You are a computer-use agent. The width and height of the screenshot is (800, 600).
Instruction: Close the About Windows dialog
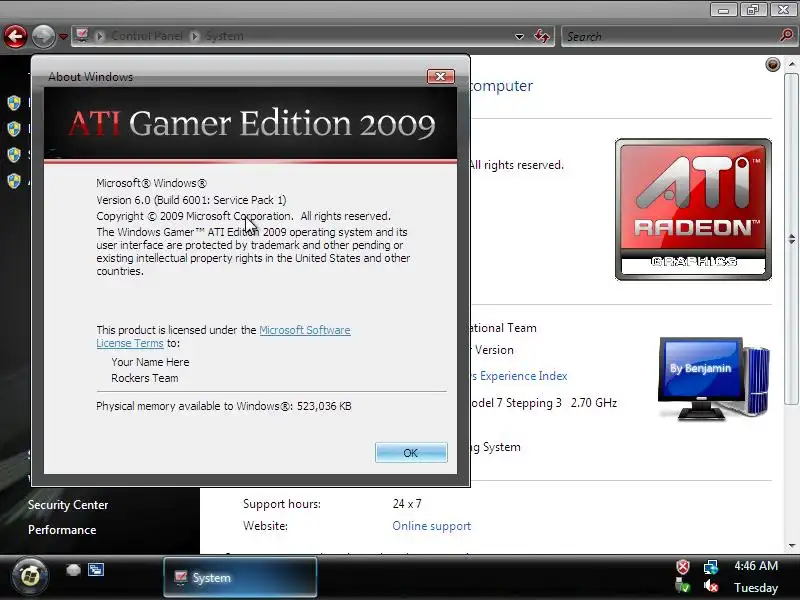pyautogui.click(x=440, y=77)
